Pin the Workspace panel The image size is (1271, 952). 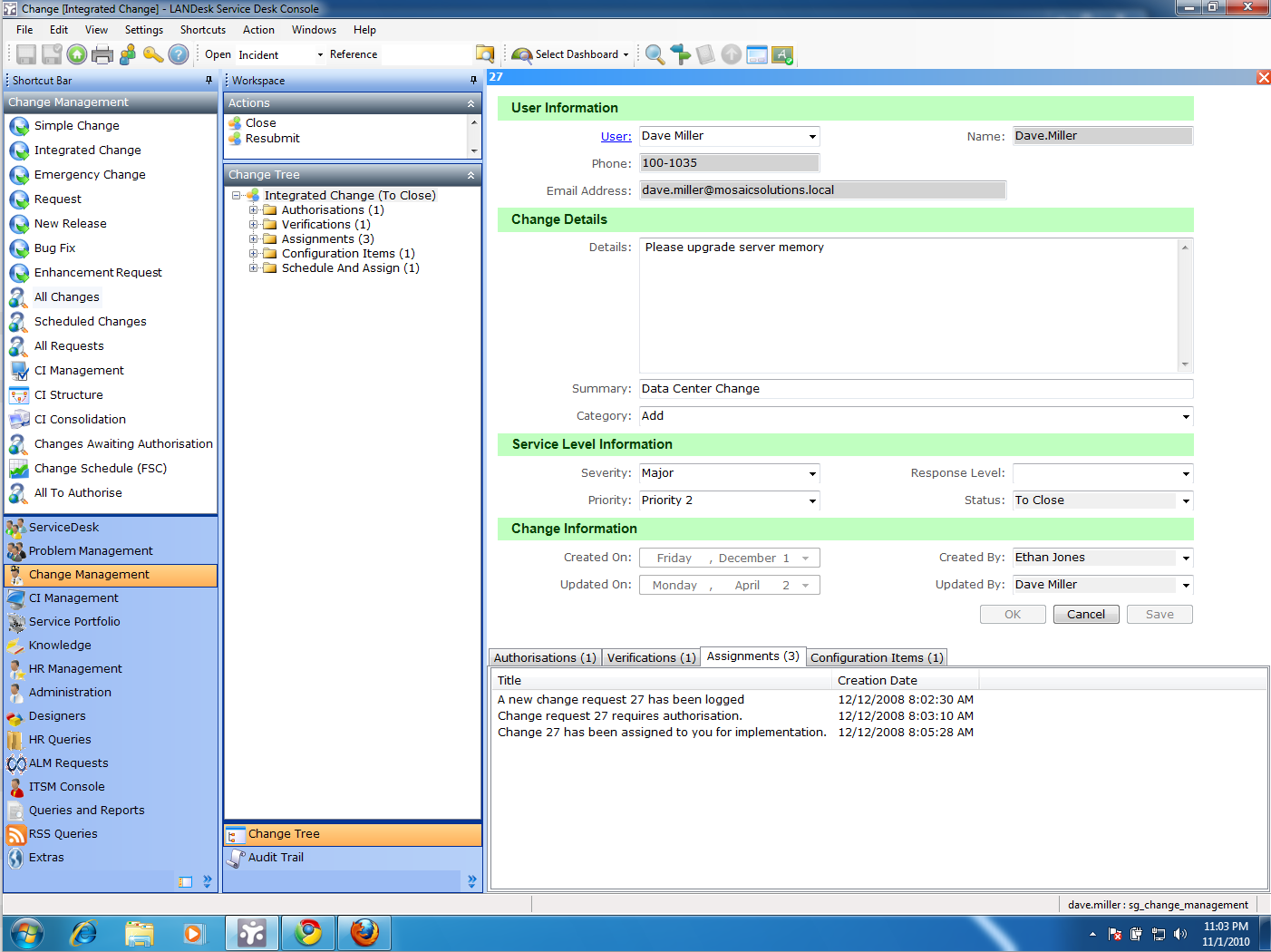[x=473, y=81]
